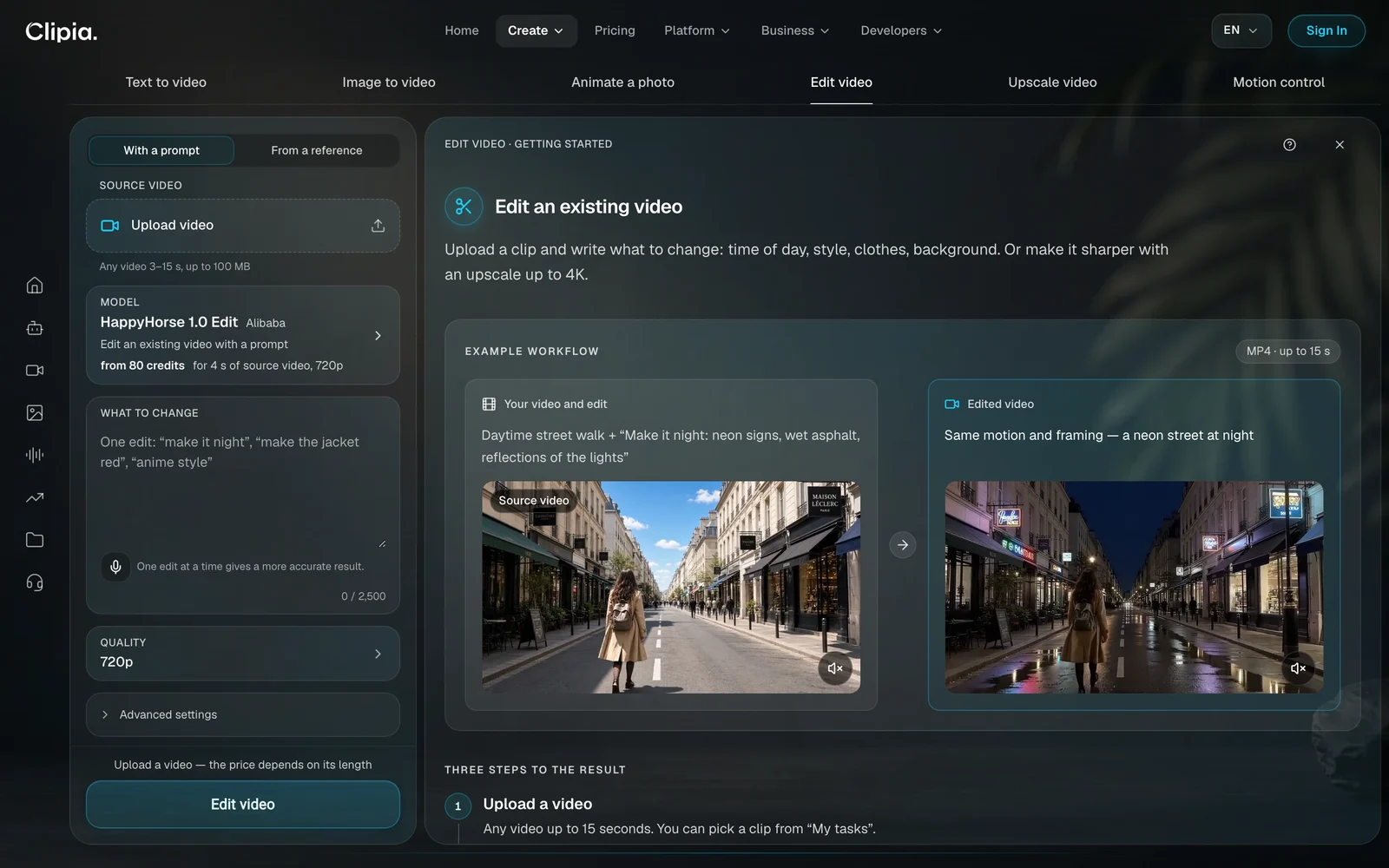Open the Developers dropdown menu
1389x868 pixels.
[901, 30]
